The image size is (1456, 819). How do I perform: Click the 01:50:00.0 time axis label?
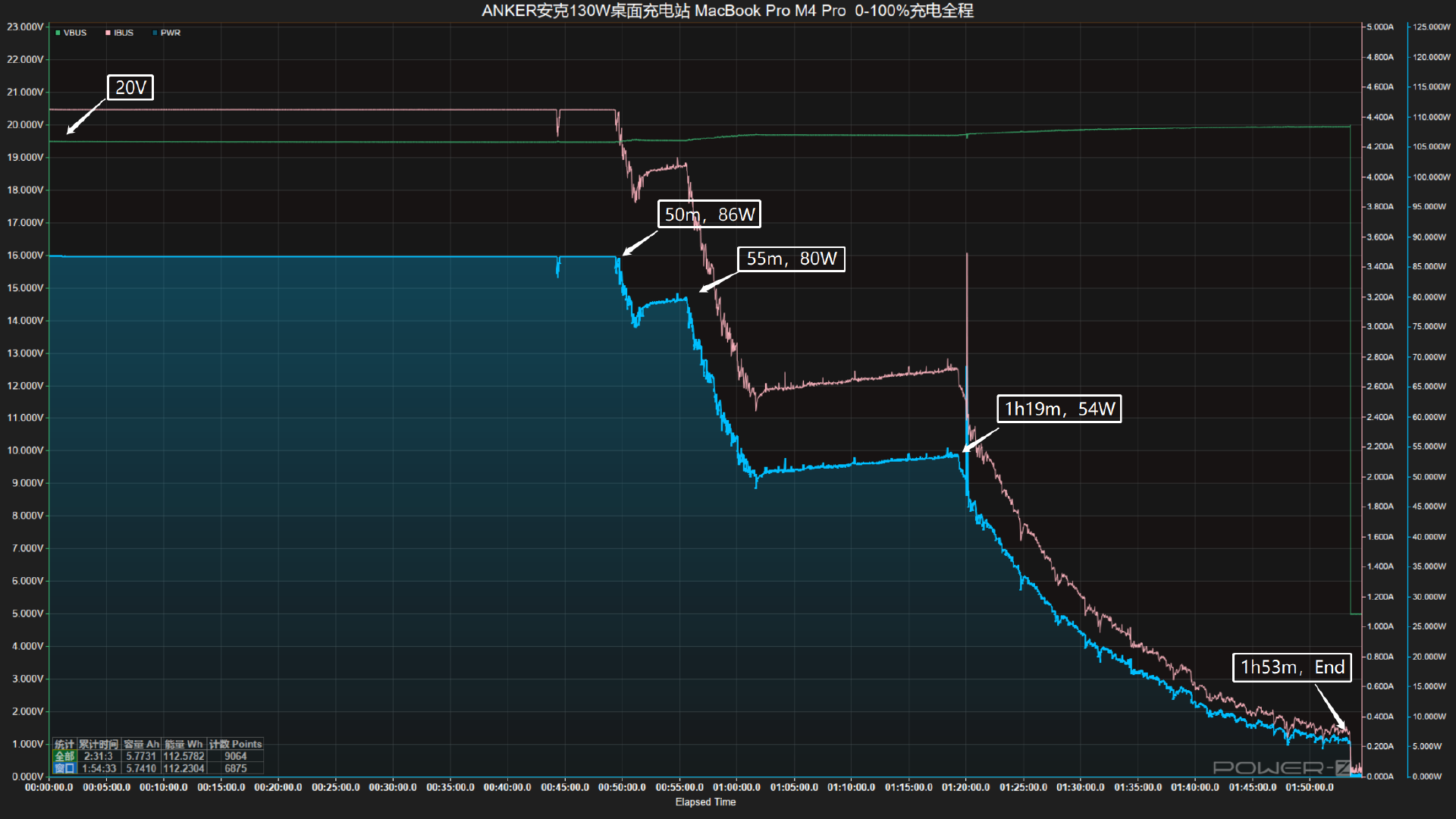[x=1310, y=788]
